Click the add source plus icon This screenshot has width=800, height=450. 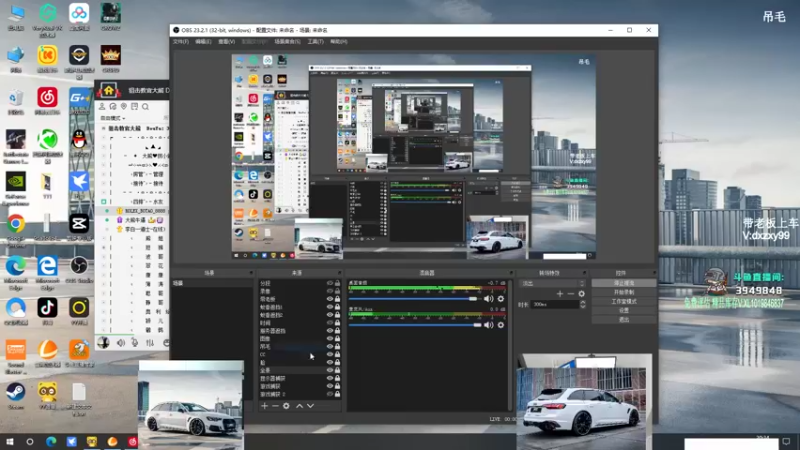(264, 406)
